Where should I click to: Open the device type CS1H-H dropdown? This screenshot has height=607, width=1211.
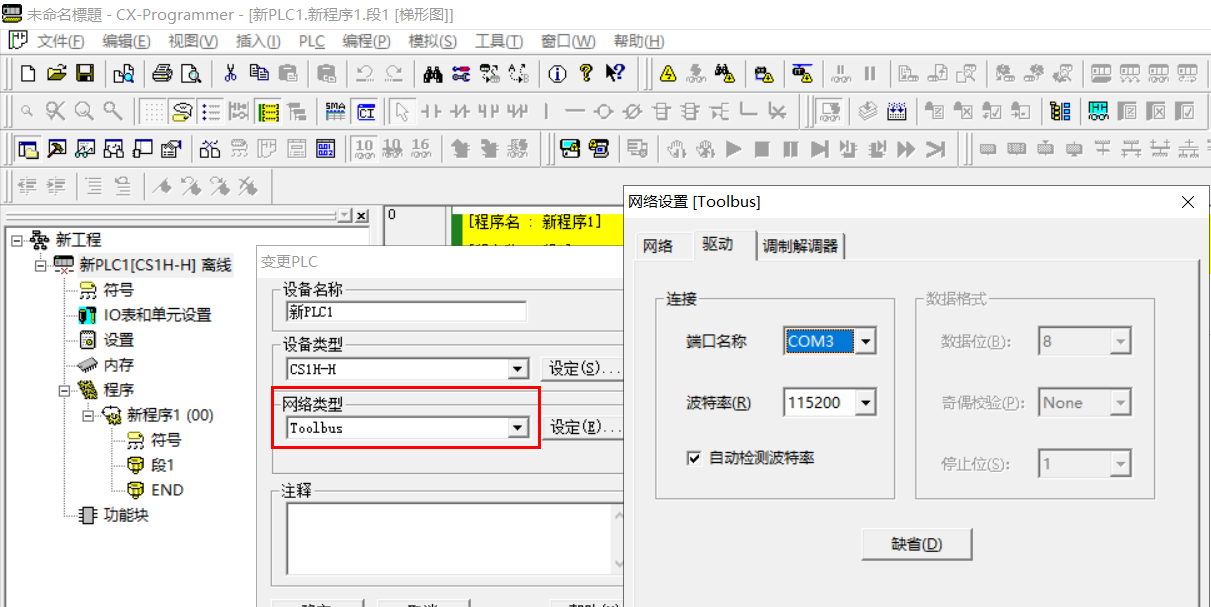(518, 369)
